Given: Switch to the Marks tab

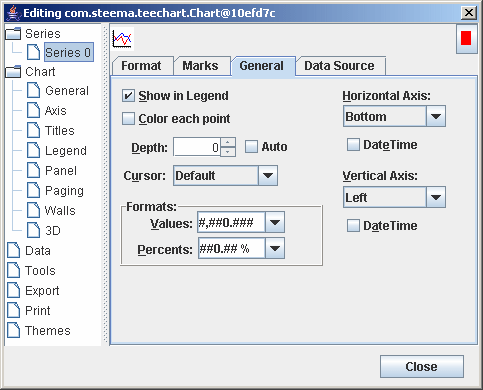Looking at the screenshot, I should pos(202,66).
